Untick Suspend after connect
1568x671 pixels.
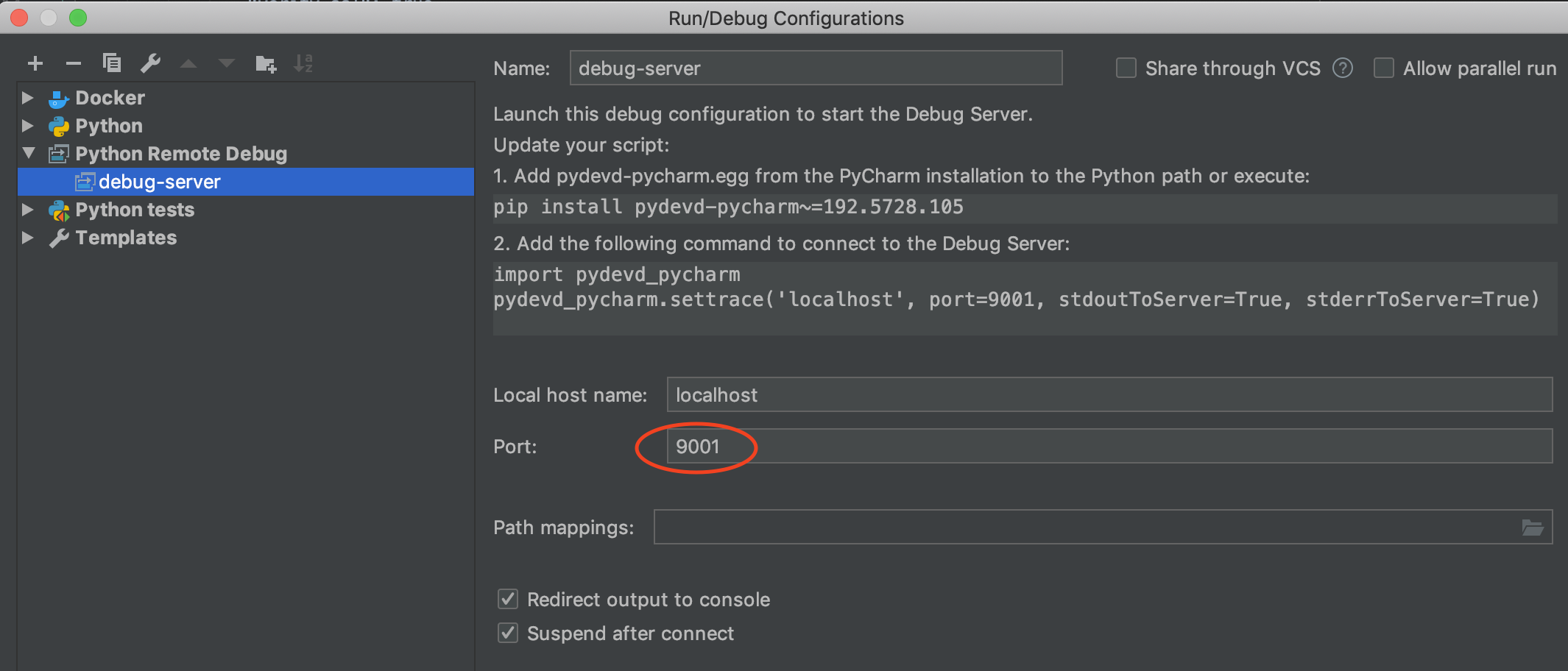click(508, 633)
